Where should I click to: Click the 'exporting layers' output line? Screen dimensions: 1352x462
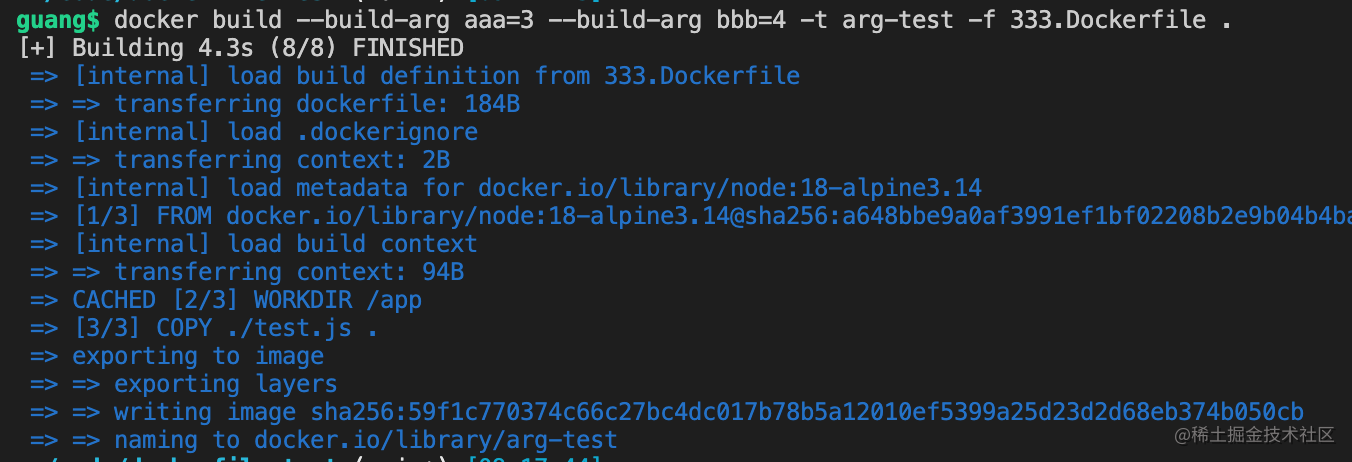tap(184, 384)
